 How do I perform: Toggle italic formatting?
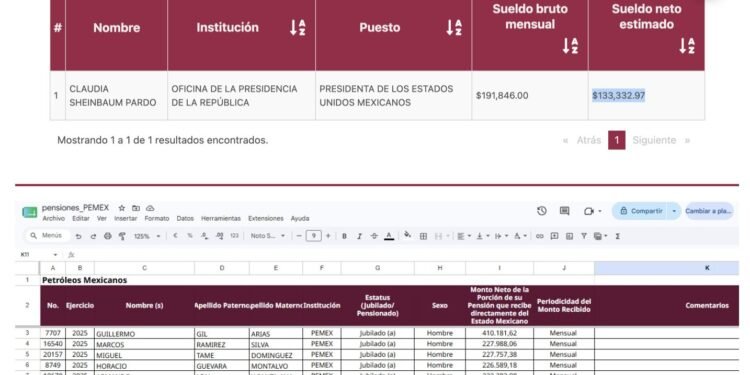pos(359,236)
